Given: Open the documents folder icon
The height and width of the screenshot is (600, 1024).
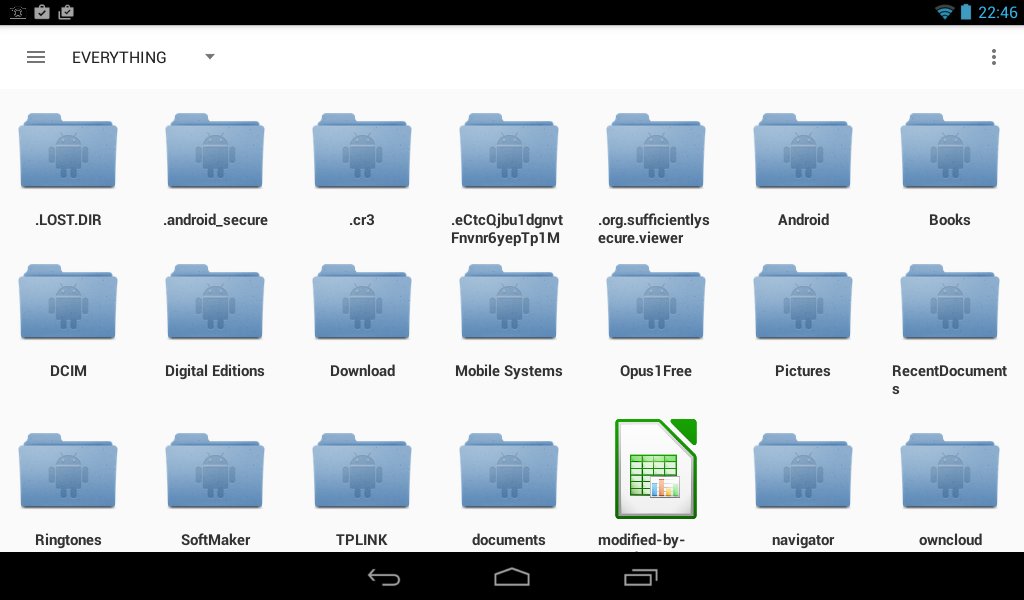Looking at the screenshot, I should click(509, 471).
